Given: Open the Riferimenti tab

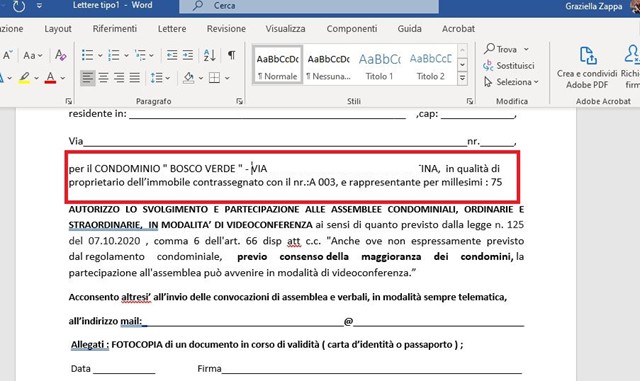Looking at the screenshot, I should 115,29.
